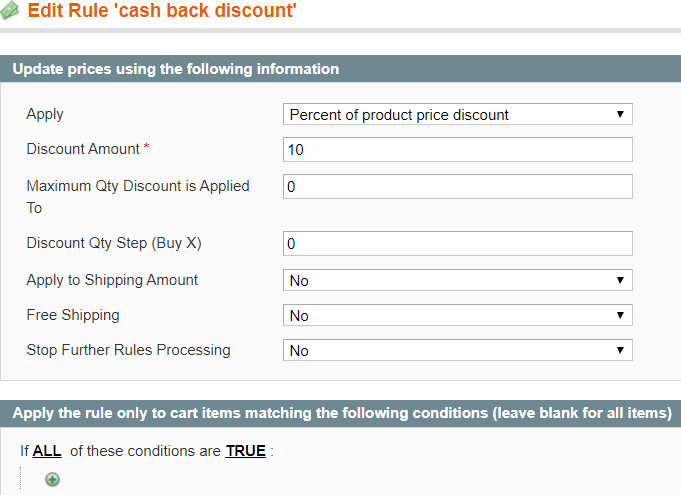Select the Discount Qty Step input field
The width and height of the screenshot is (681, 495).
point(458,244)
